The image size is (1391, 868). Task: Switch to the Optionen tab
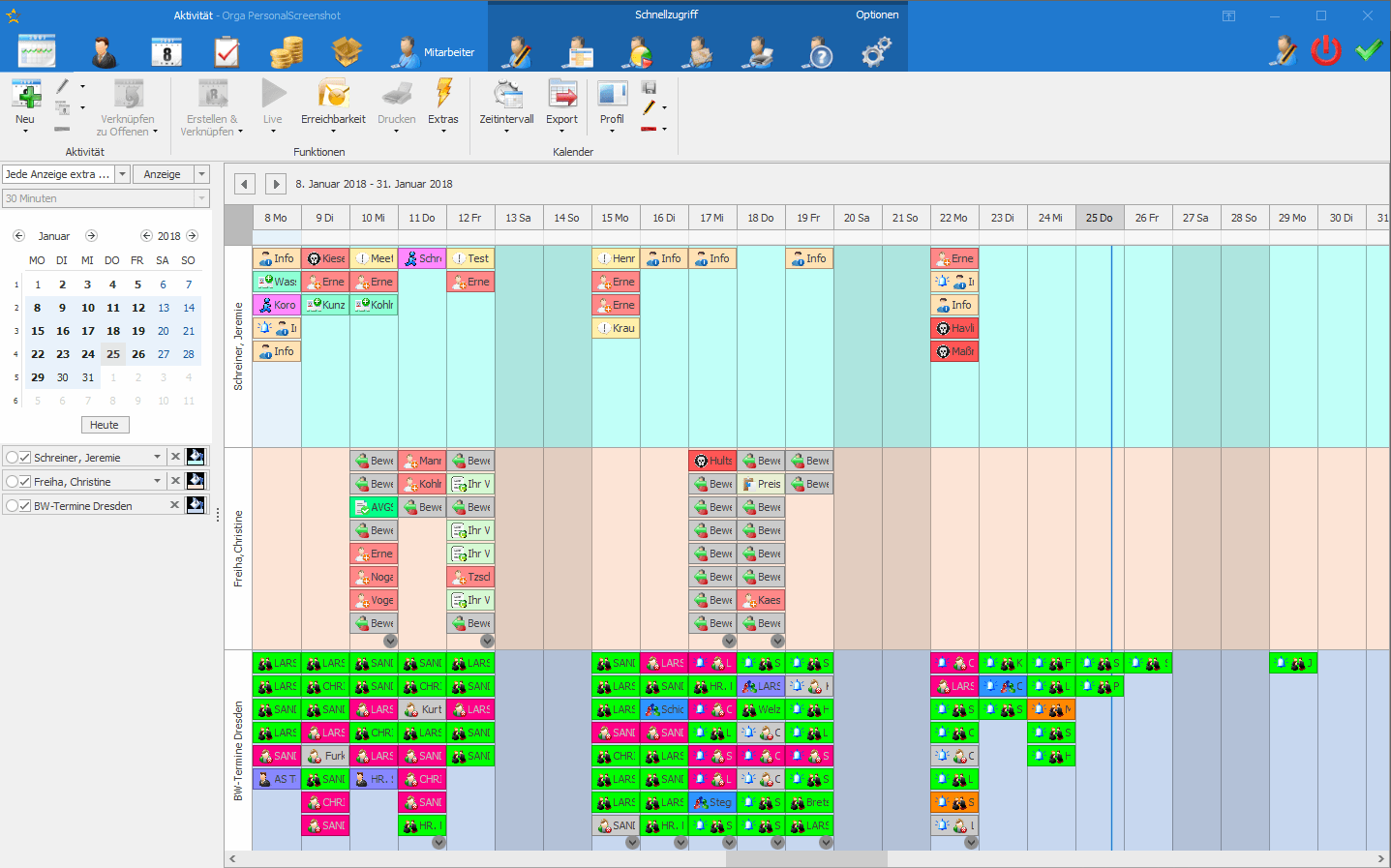(877, 15)
